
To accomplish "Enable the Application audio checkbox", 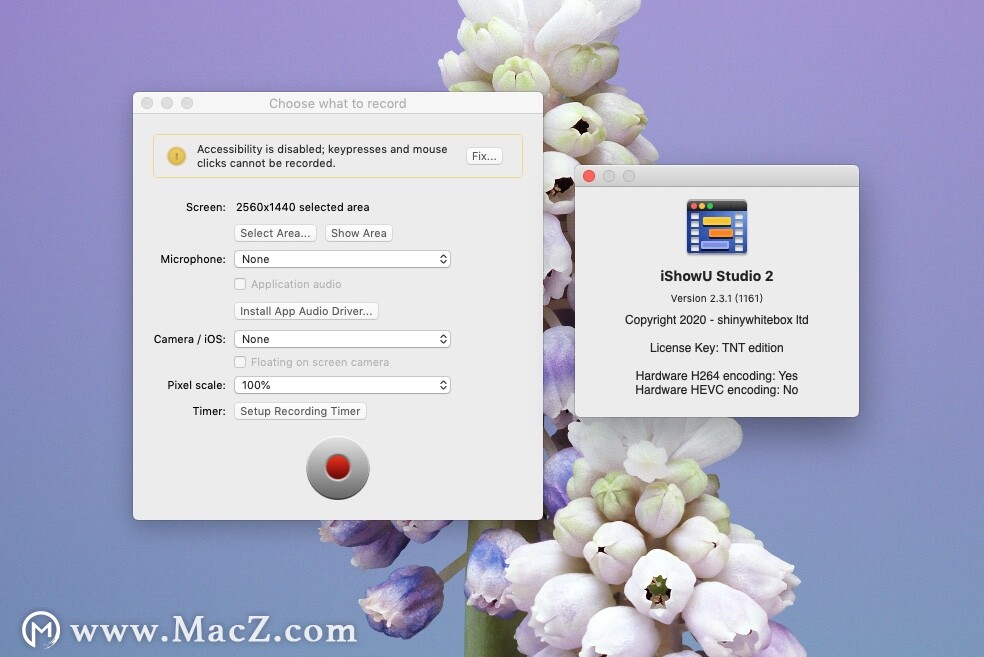I will pos(240,284).
